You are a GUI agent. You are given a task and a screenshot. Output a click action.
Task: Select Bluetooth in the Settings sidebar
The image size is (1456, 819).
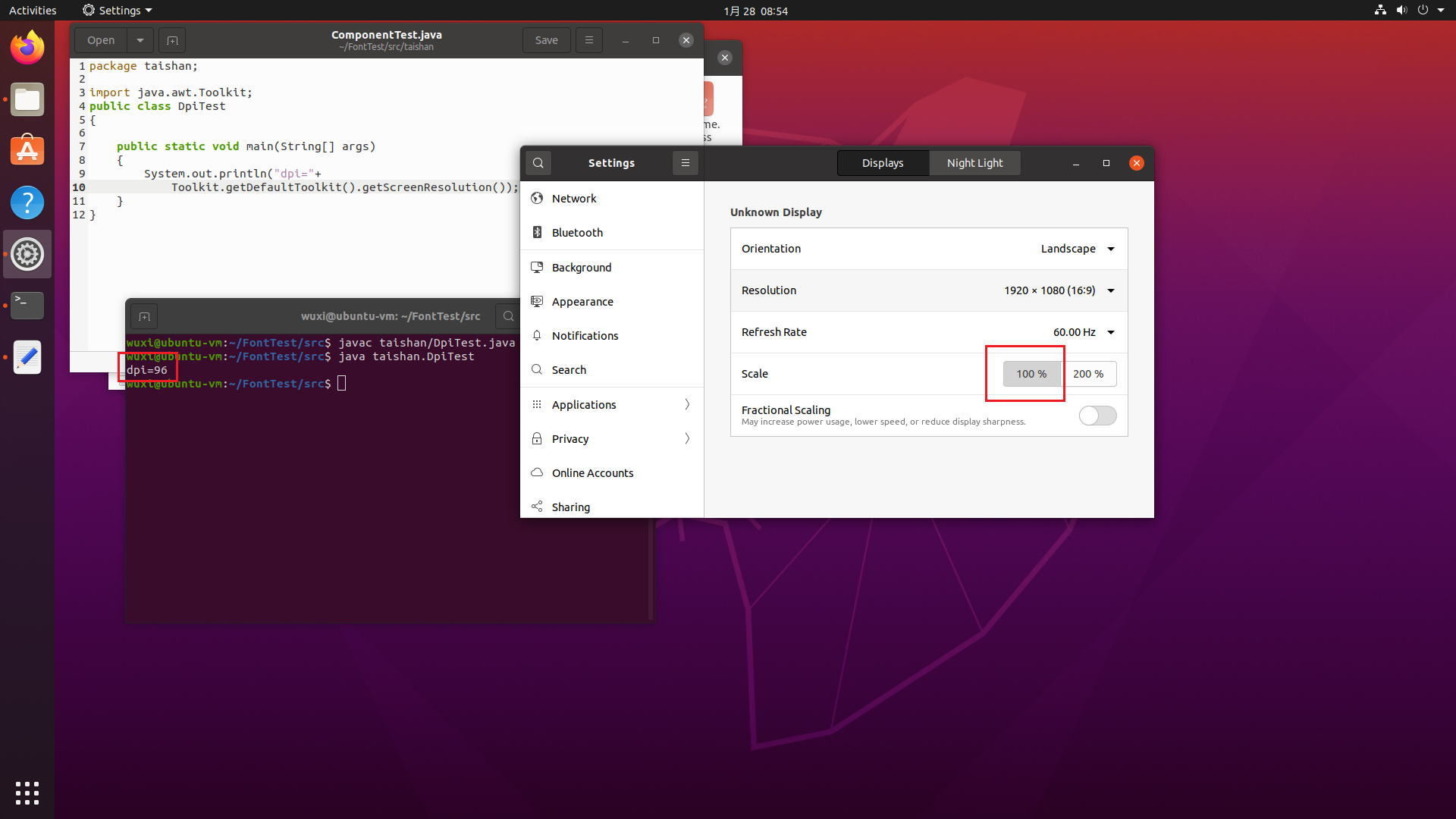pos(577,233)
